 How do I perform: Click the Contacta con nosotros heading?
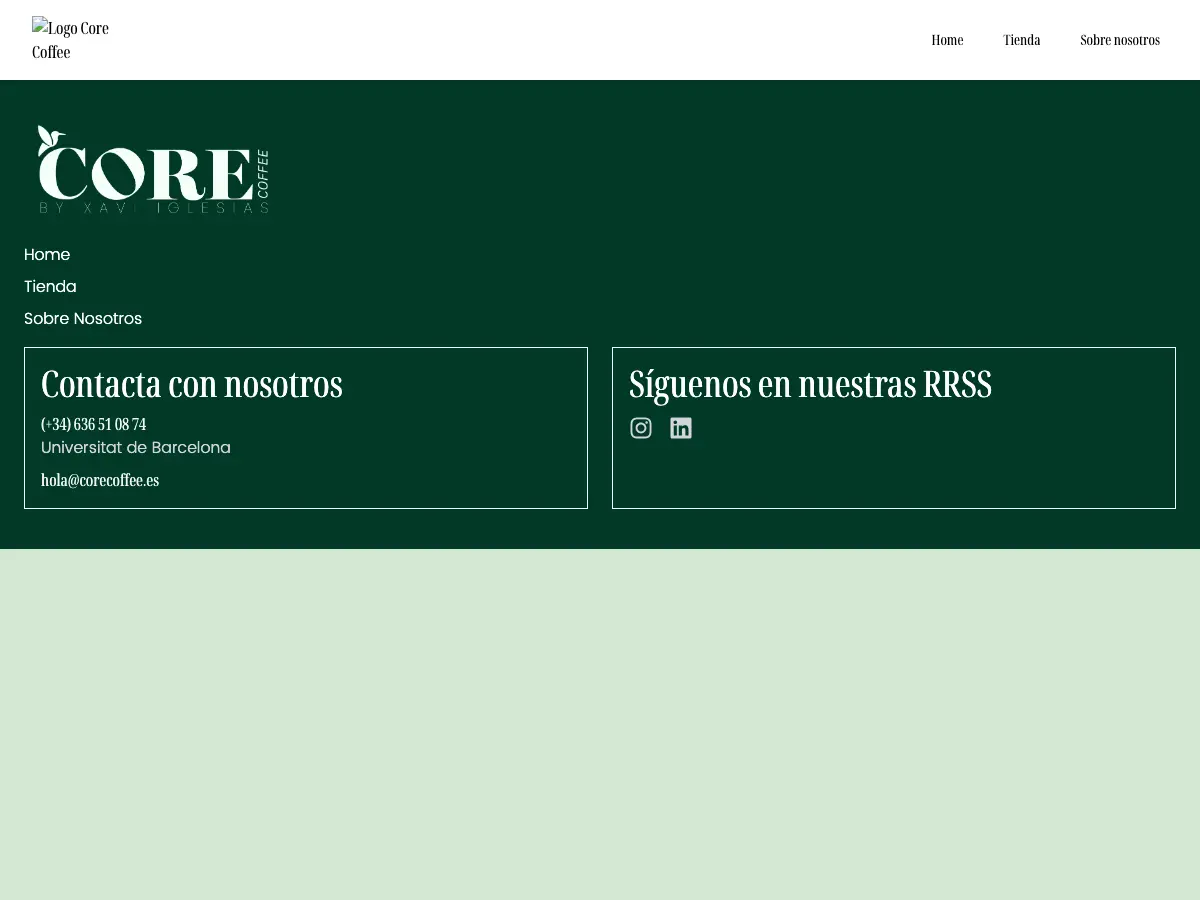pos(192,384)
